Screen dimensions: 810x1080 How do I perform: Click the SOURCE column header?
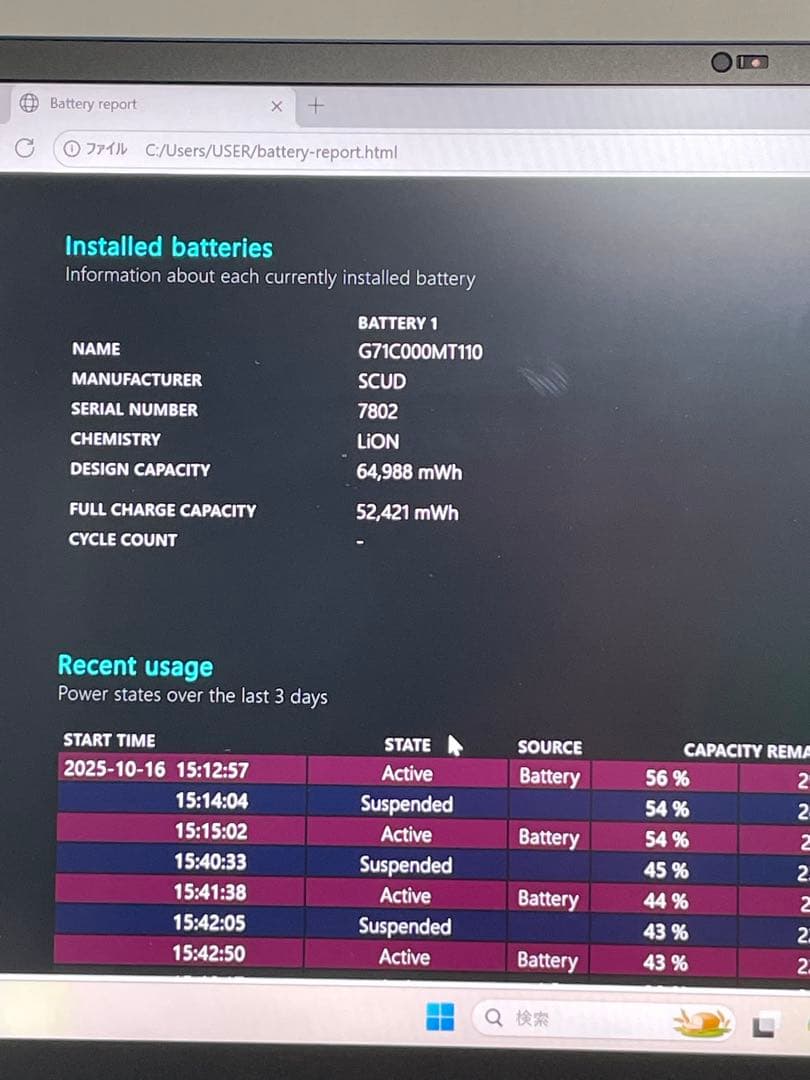click(x=549, y=747)
